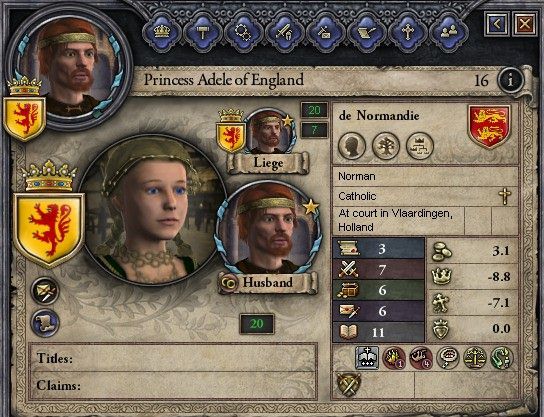Open the cross religion tab icon
The height and width of the screenshot is (417, 544).
pyautogui.click(x=407, y=32)
